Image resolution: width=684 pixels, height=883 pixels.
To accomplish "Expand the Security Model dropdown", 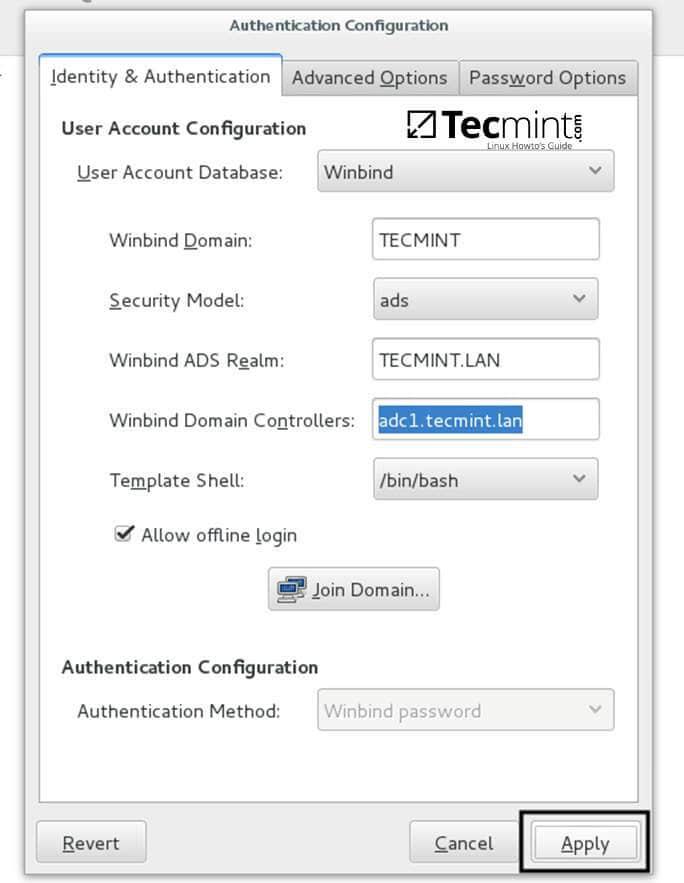I will (x=485, y=299).
